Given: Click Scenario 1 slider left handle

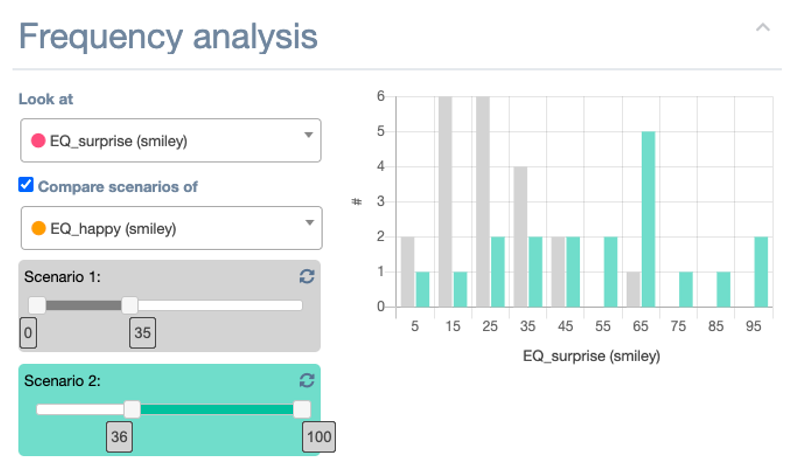Looking at the screenshot, I should click(37, 305).
